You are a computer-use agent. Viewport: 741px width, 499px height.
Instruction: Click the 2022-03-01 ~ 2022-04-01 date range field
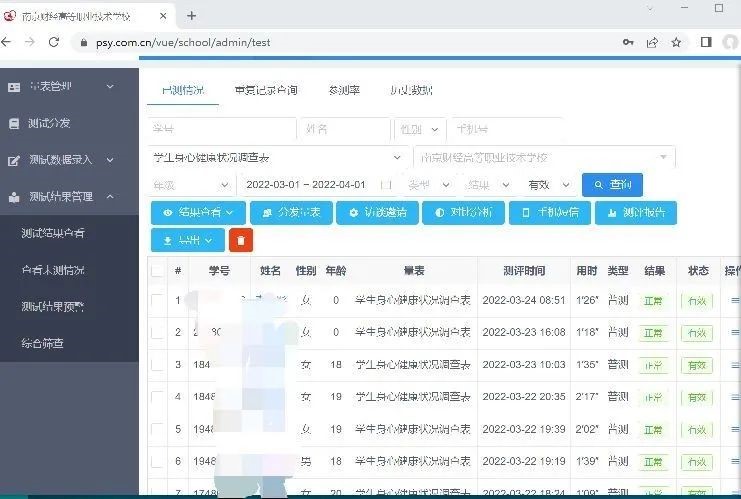[x=305, y=185]
